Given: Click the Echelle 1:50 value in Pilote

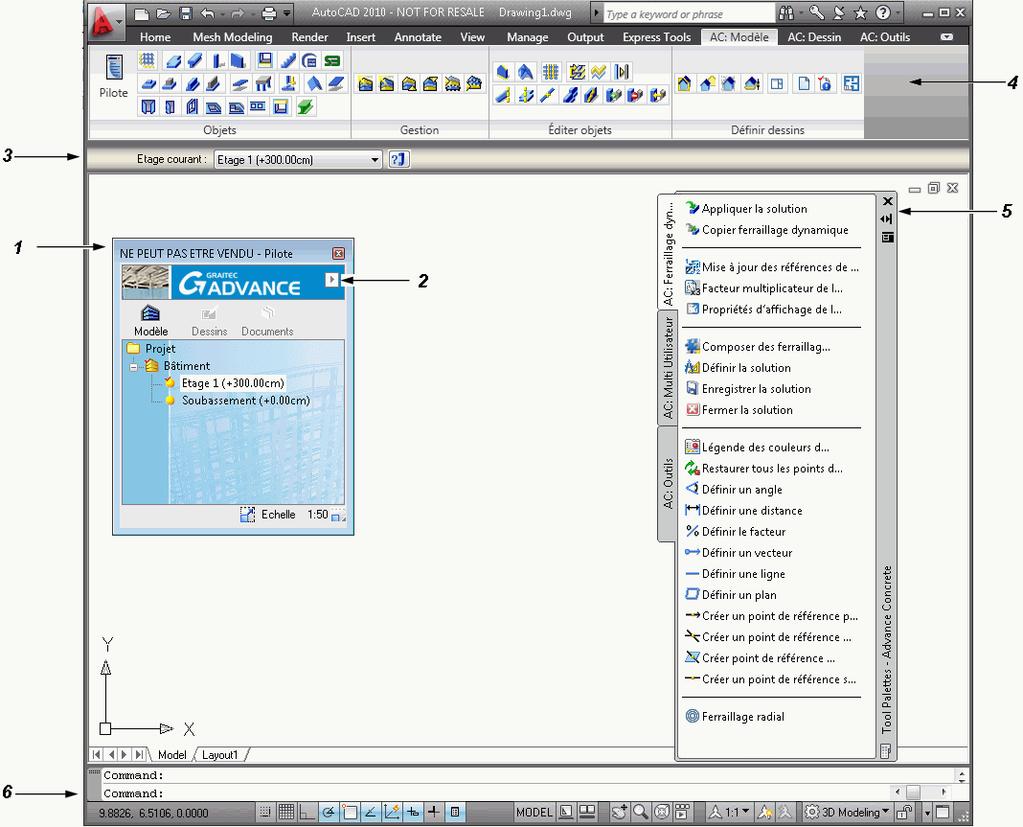Looking at the screenshot, I should pos(317,515).
